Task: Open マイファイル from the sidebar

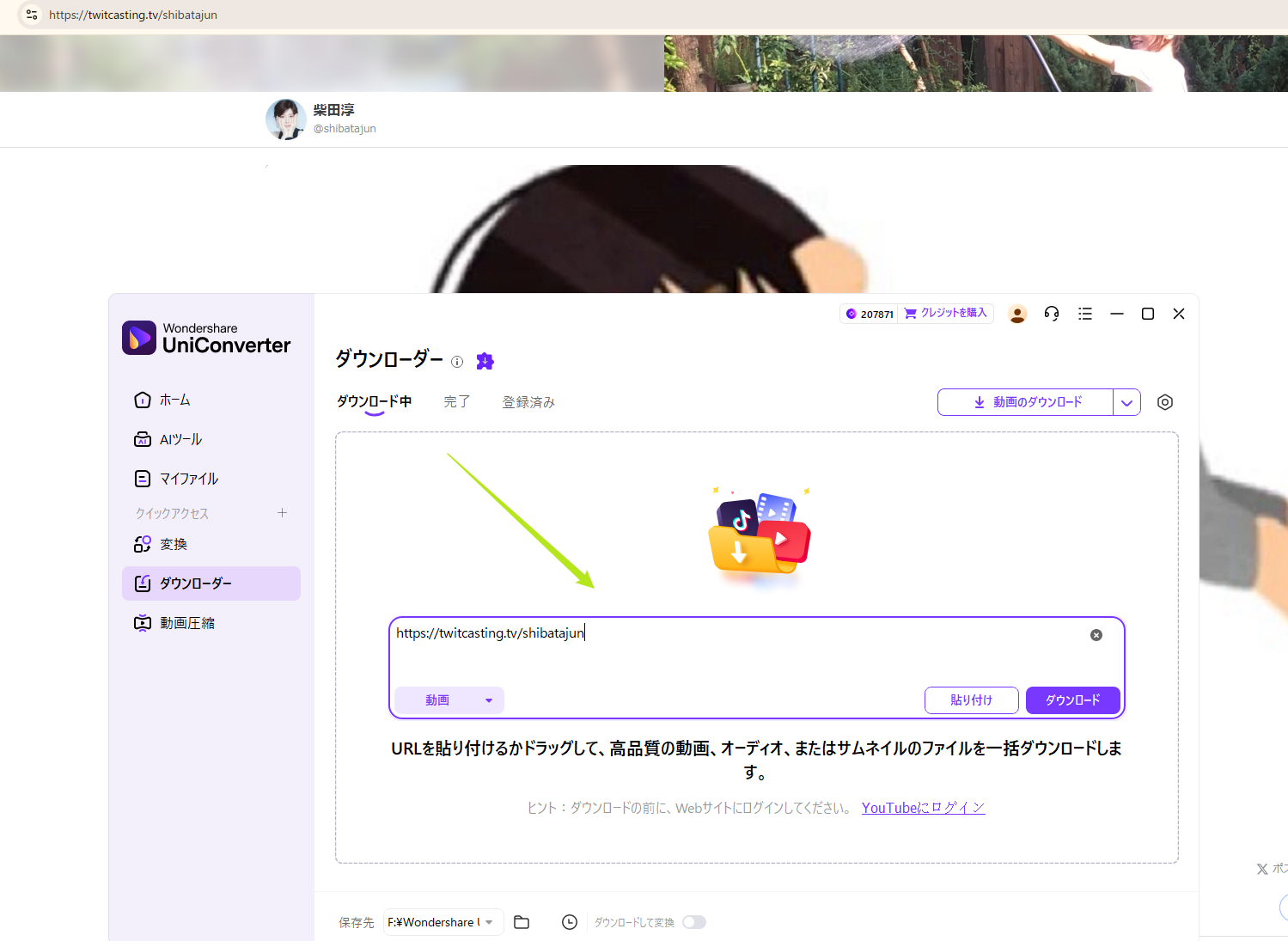Action: click(x=189, y=478)
